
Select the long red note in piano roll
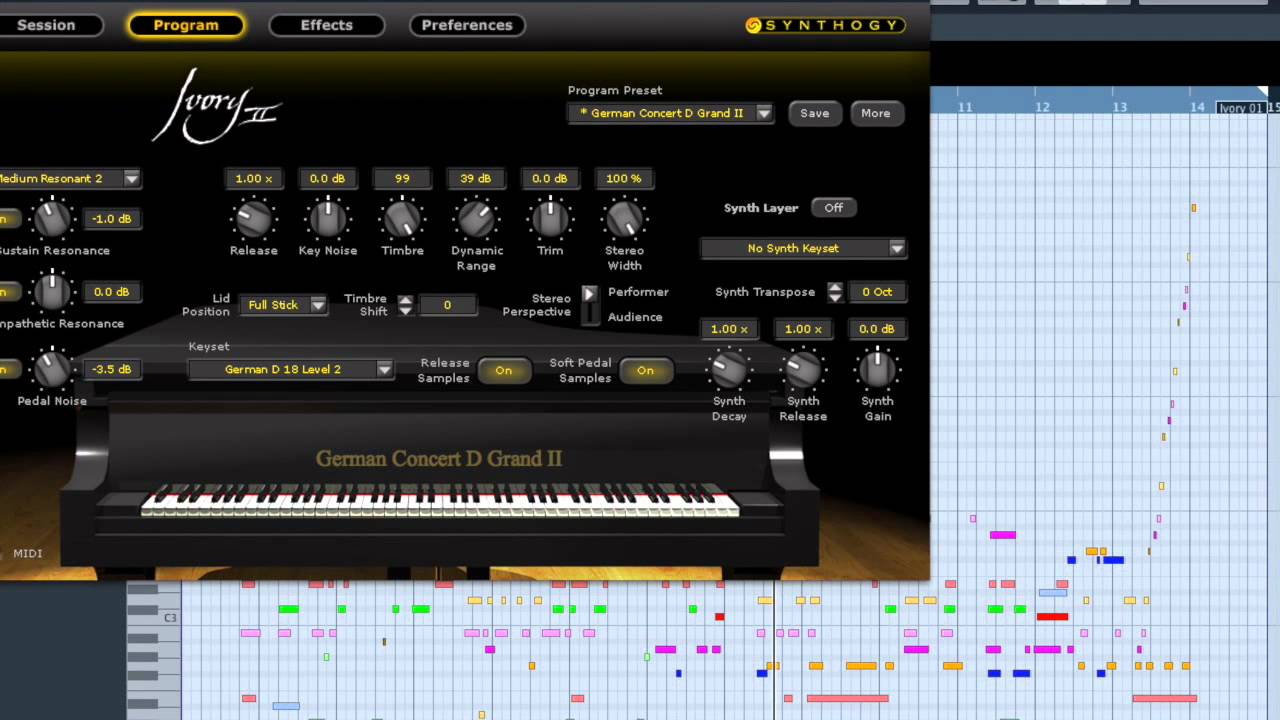pos(1052,617)
